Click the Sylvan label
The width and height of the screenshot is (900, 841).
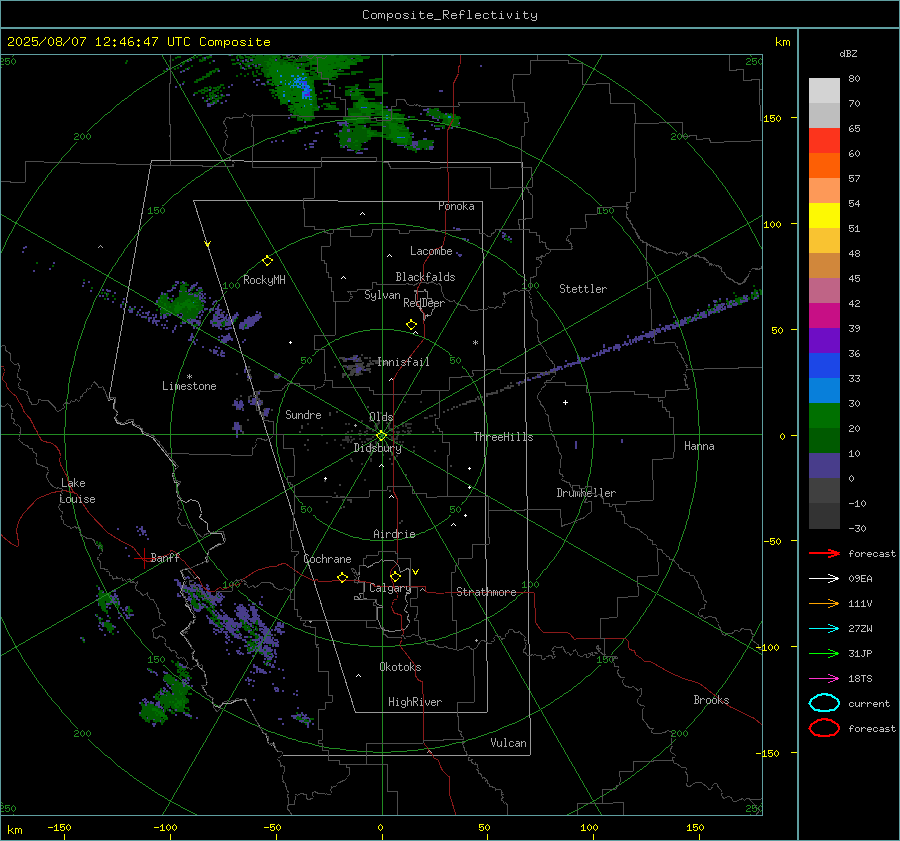pyautogui.click(x=382, y=295)
